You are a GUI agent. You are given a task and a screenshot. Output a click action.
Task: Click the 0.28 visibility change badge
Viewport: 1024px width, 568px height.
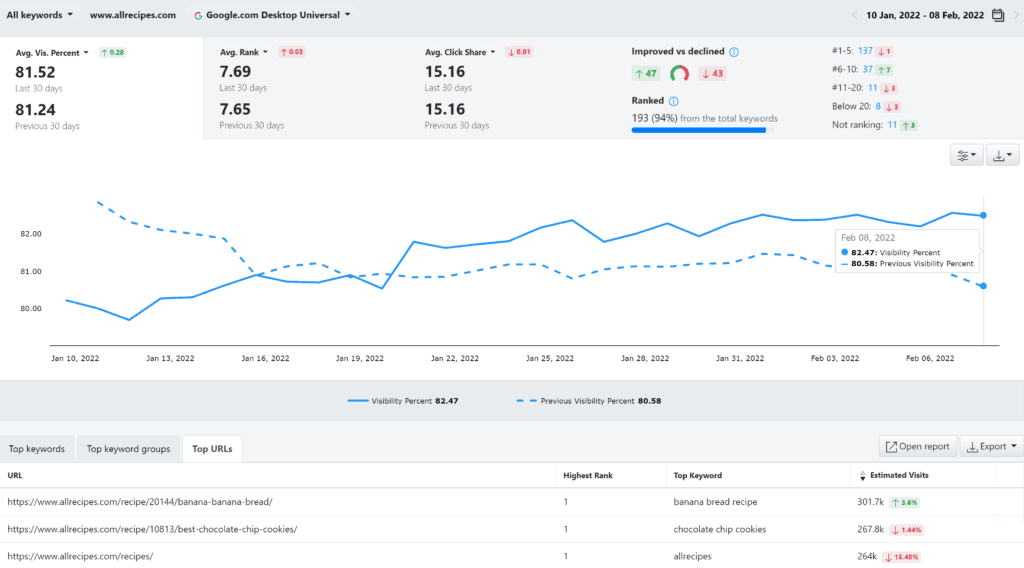pyautogui.click(x=112, y=52)
